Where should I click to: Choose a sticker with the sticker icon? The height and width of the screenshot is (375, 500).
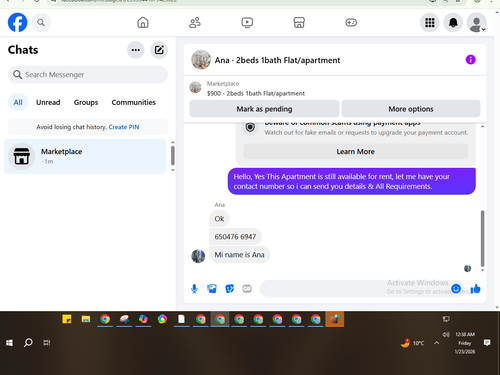coord(230,289)
